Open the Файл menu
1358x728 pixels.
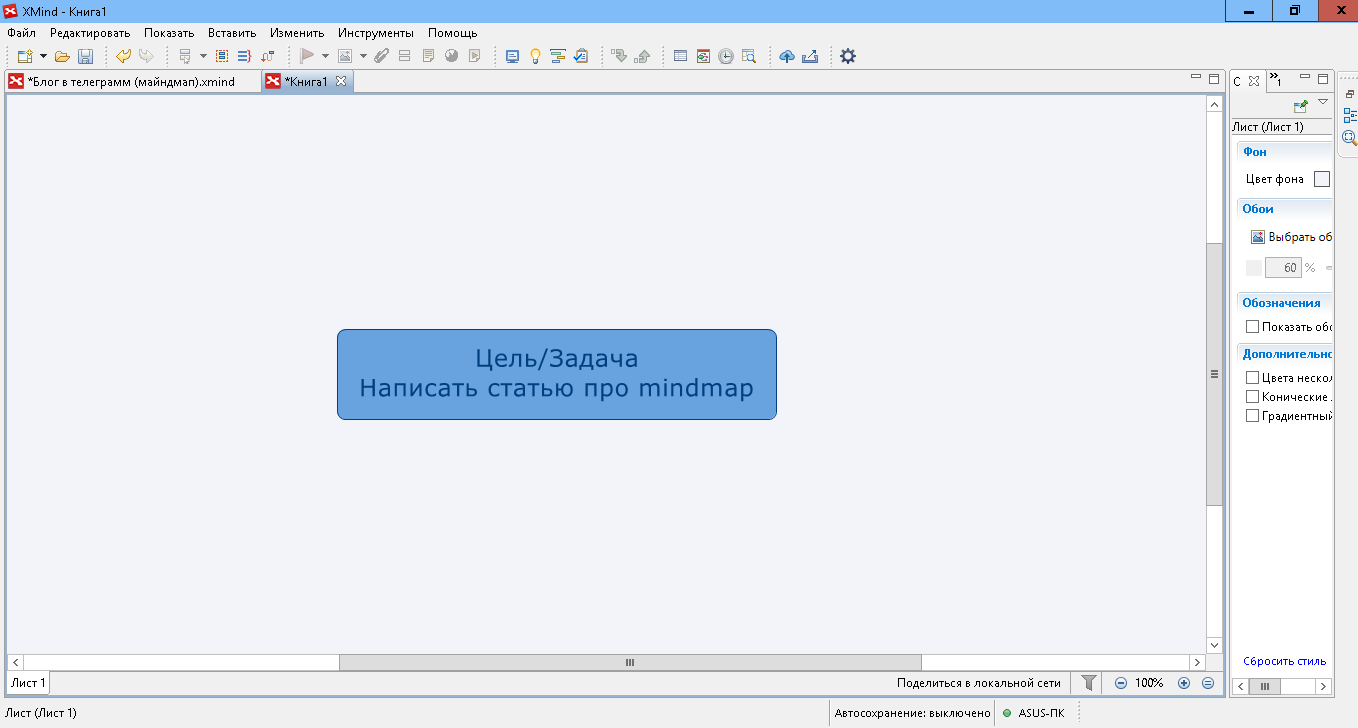tap(21, 33)
